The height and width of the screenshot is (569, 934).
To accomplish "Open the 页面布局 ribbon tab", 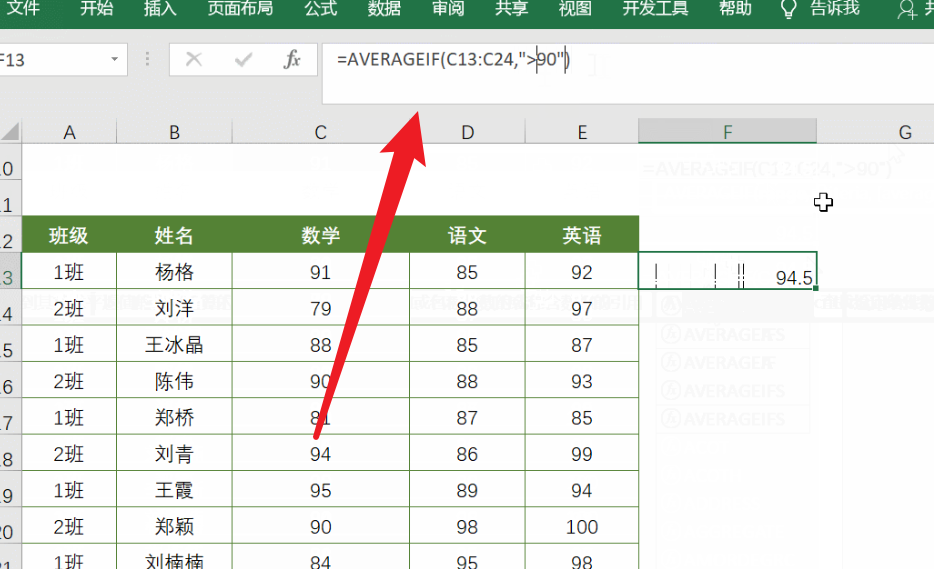I will click(x=240, y=8).
